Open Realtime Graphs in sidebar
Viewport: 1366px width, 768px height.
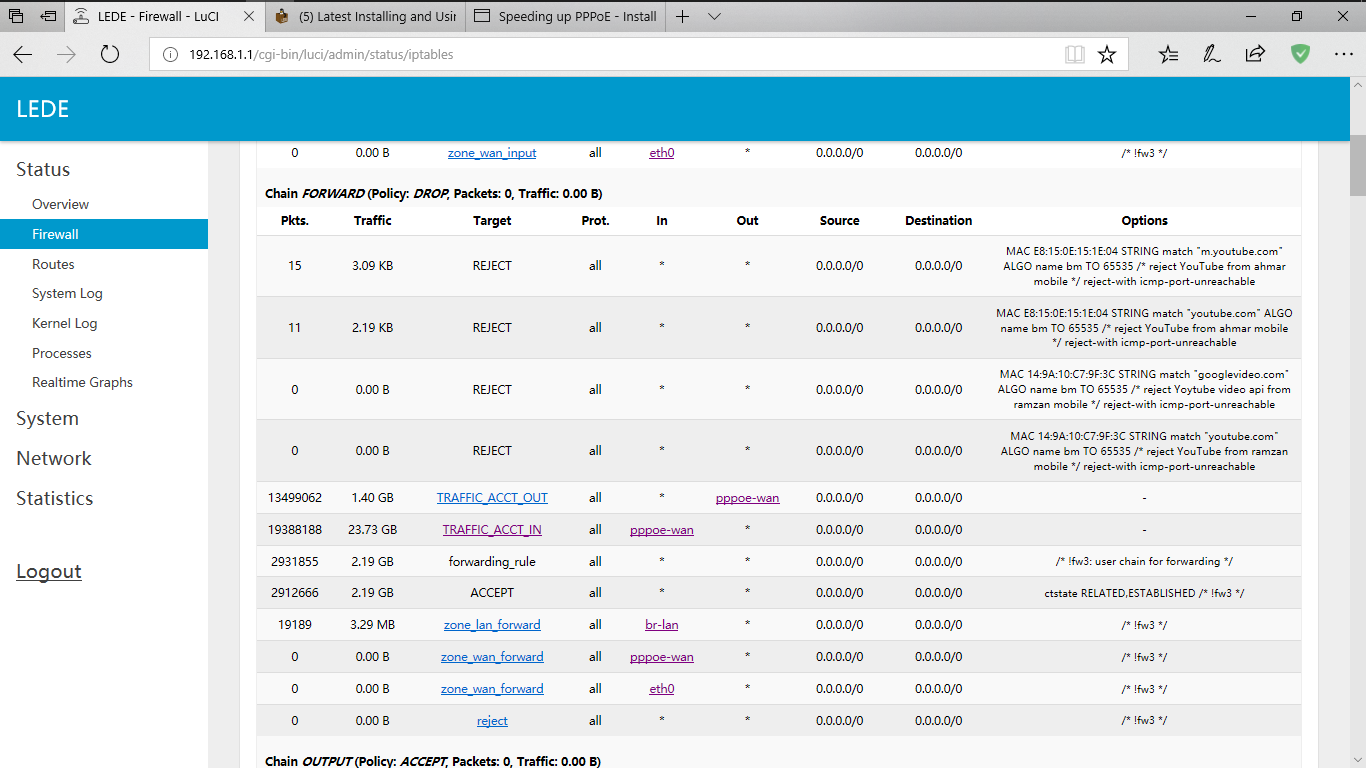[x=82, y=382]
